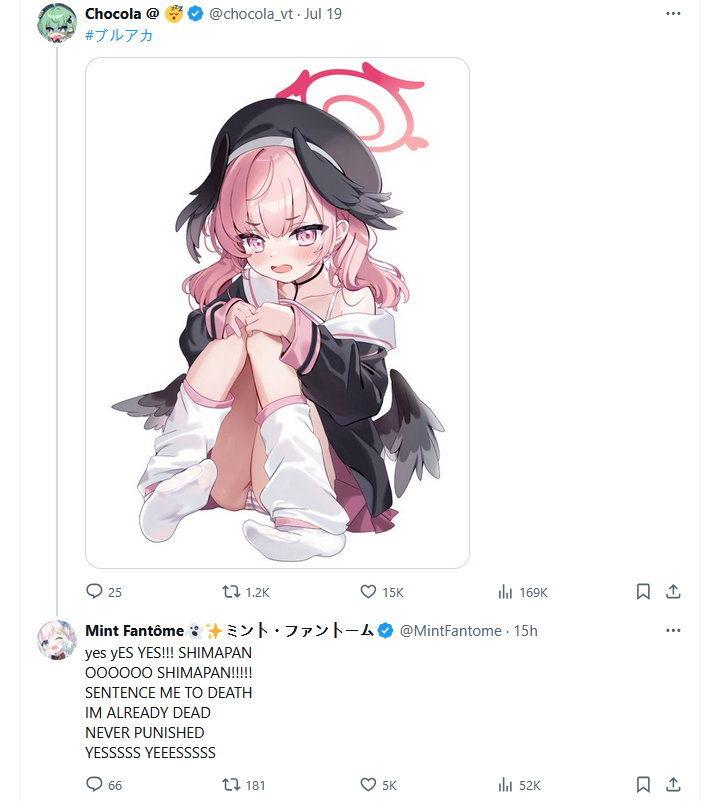Bookmark Chocola's post
The width and height of the screenshot is (713, 801).
(x=643, y=592)
